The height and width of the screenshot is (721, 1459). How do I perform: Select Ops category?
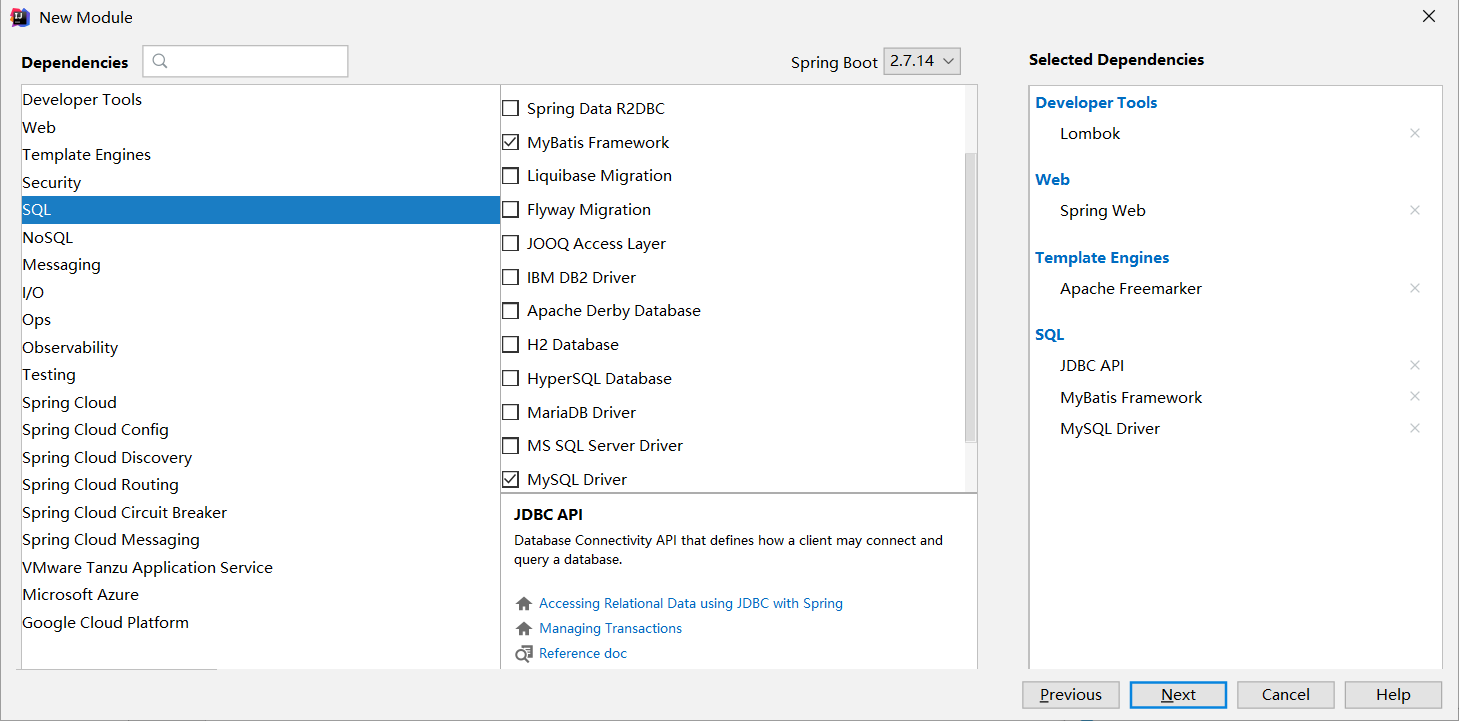pos(260,320)
